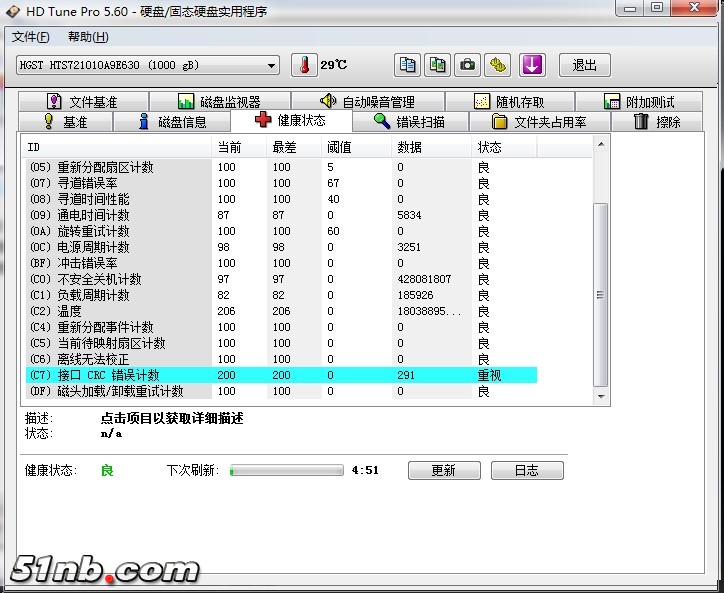Open the 擦除 tab
Viewport: 724px width, 593px height.
coord(657,122)
